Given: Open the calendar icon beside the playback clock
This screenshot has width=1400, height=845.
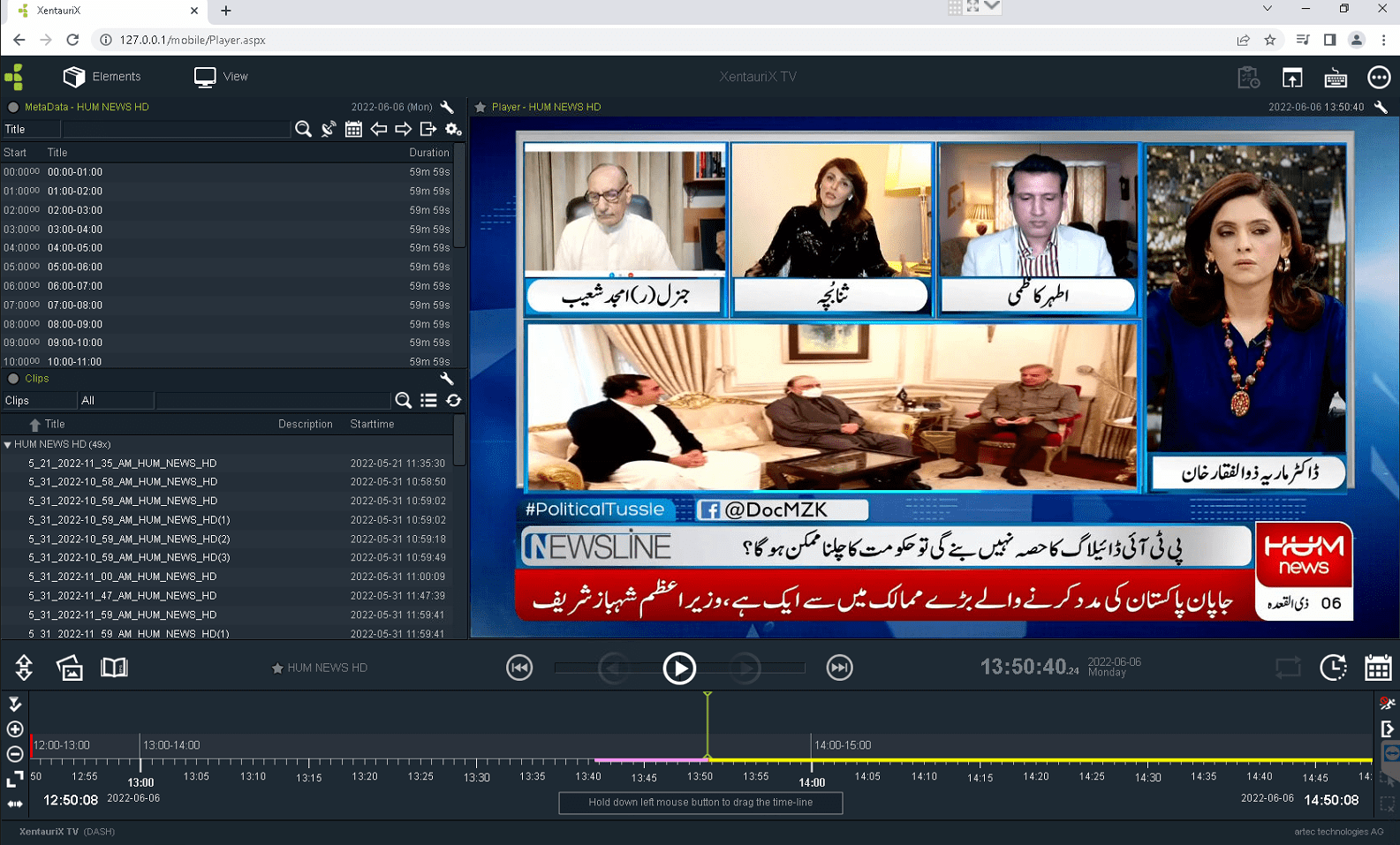Looking at the screenshot, I should tap(1377, 668).
